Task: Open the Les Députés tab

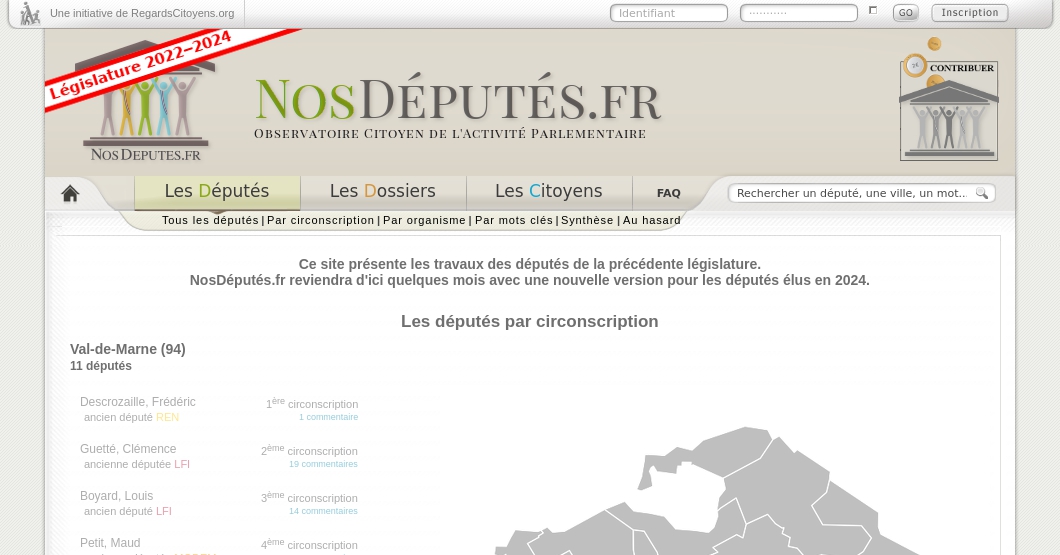Action: pos(217,191)
